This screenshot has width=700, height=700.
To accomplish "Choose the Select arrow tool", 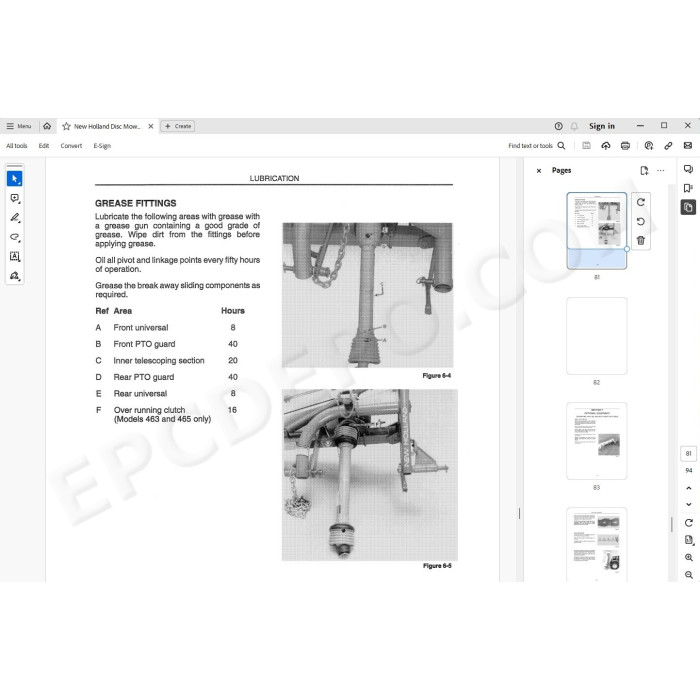I will 15,179.
